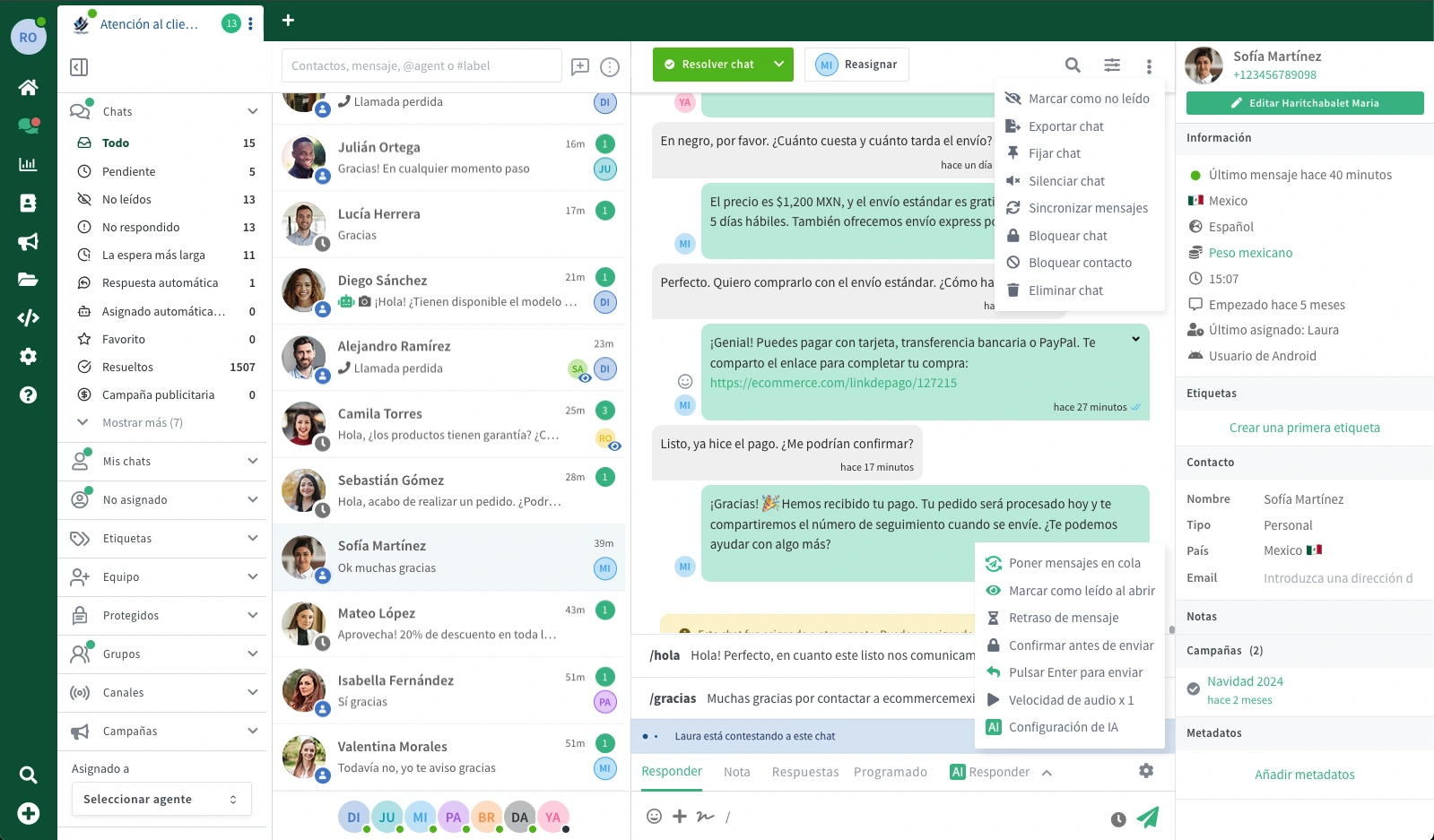Open composer settings gear icon
1434x840 pixels.
click(1146, 770)
